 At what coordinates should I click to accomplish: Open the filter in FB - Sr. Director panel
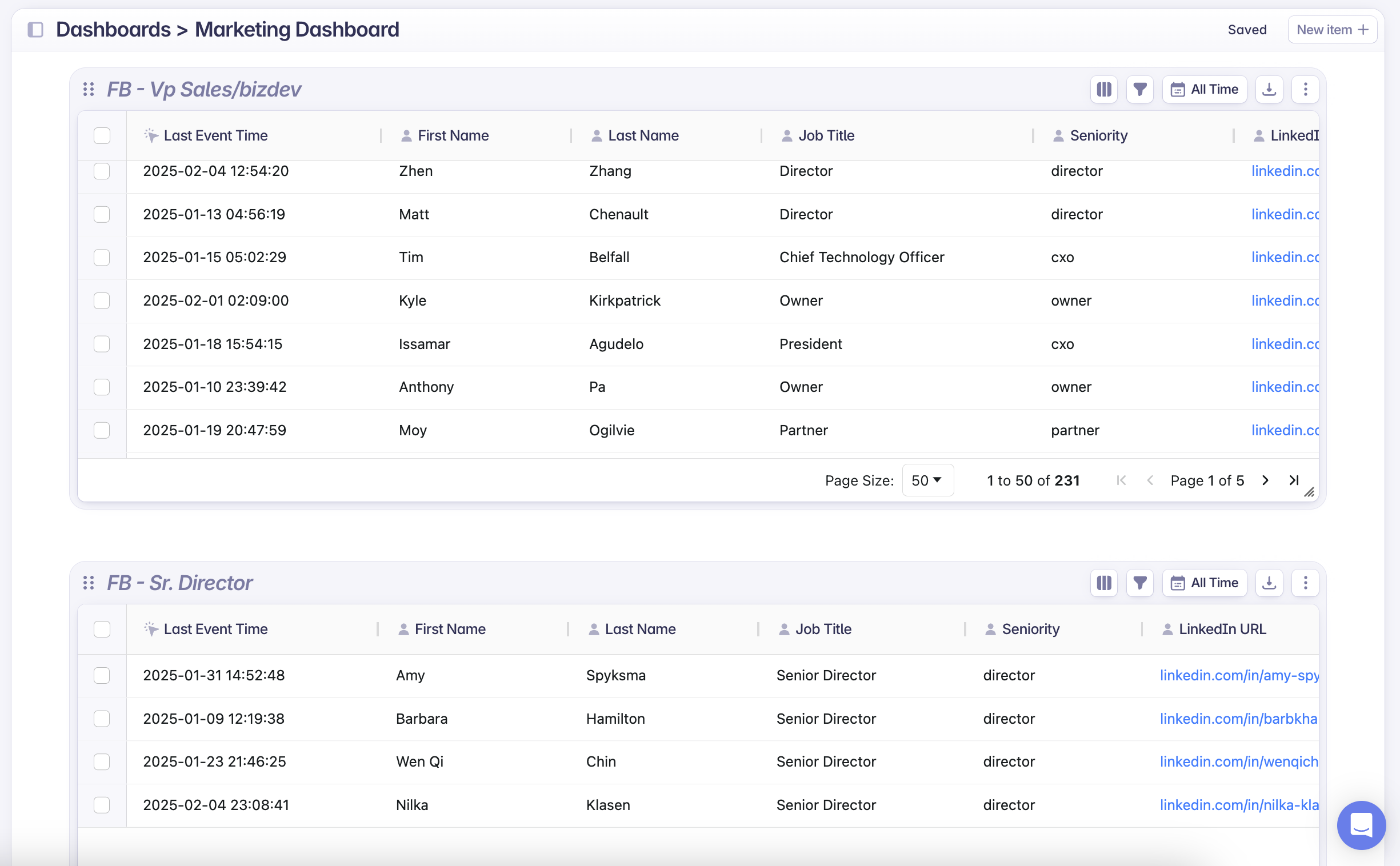(x=1140, y=583)
